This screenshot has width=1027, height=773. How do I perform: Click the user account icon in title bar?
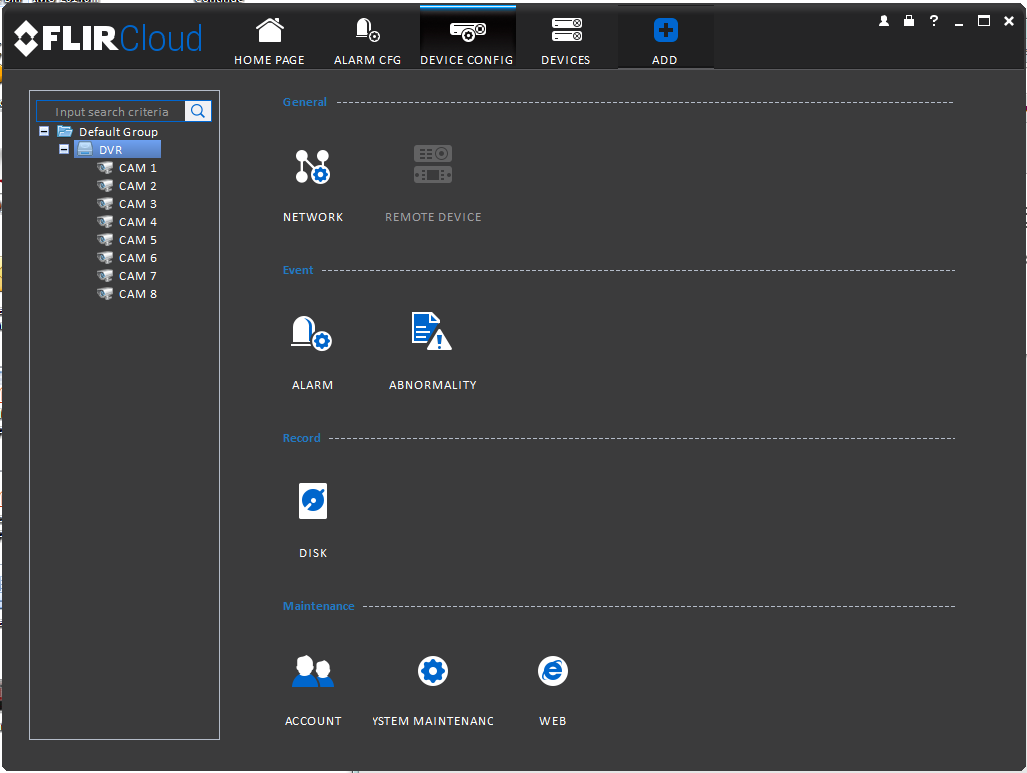pos(884,21)
